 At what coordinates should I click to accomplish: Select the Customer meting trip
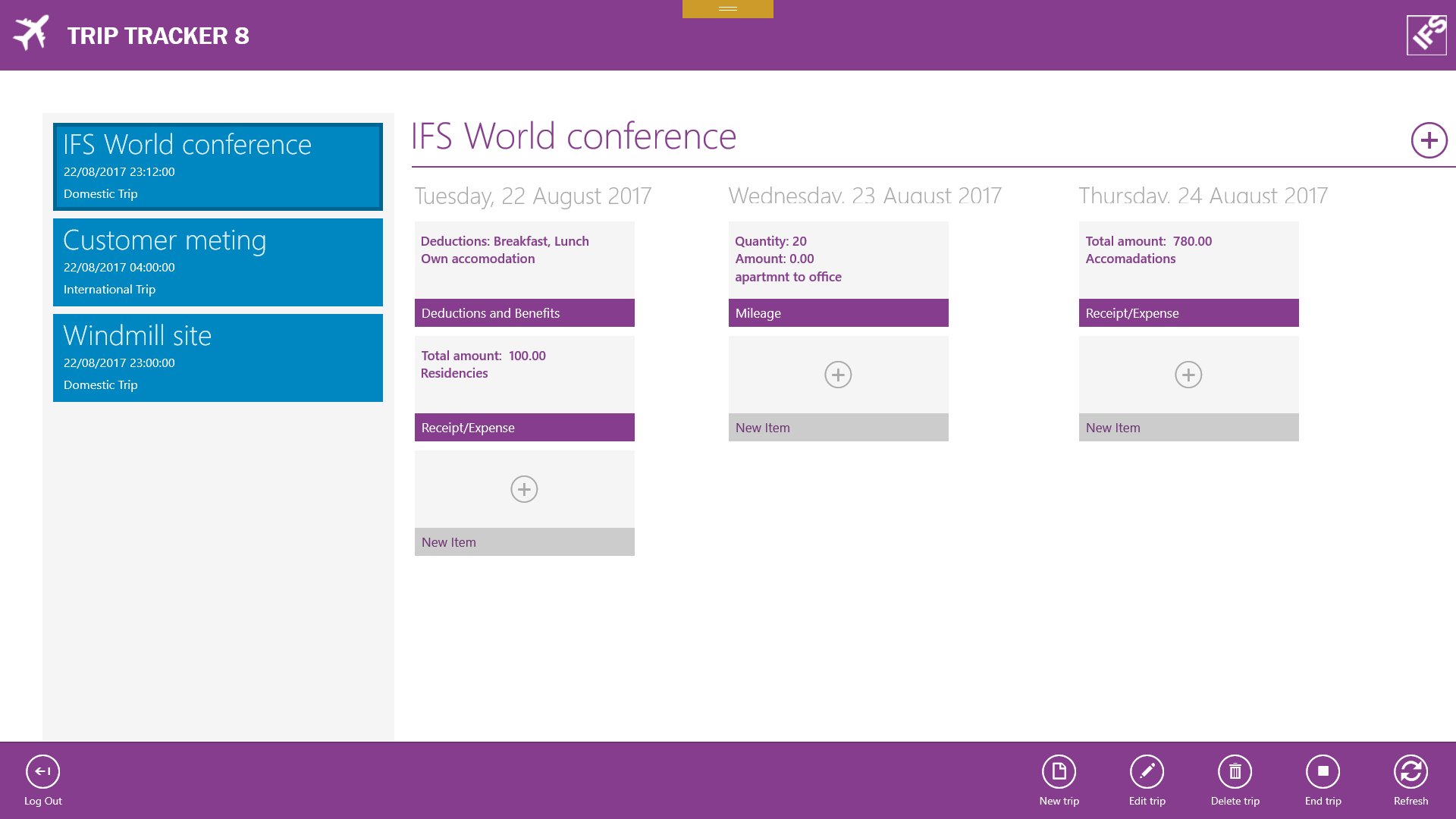218,262
